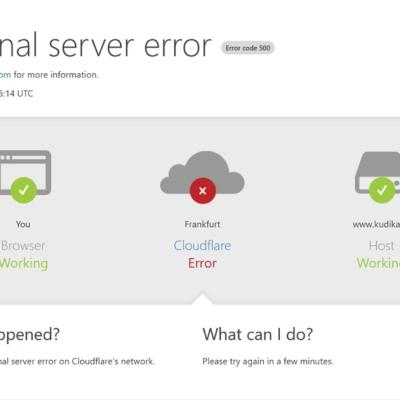Click the 'server error' main heading
The height and width of the screenshot is (400, 400).
[x=106, y=46]
